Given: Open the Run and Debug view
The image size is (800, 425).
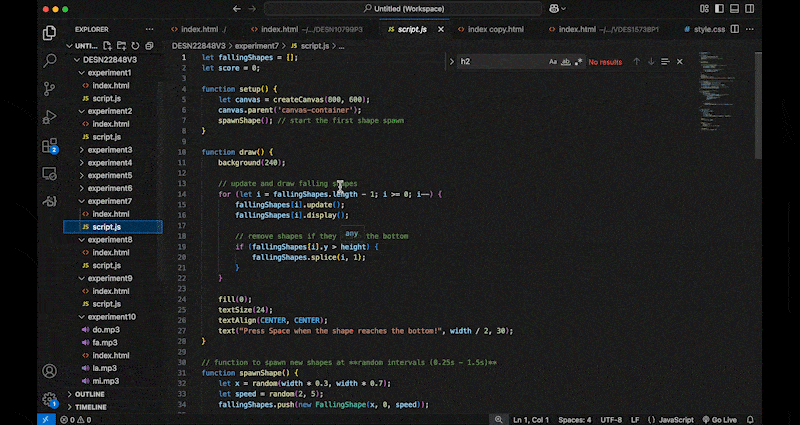Looking at the screenshot, I should point(49,117).
